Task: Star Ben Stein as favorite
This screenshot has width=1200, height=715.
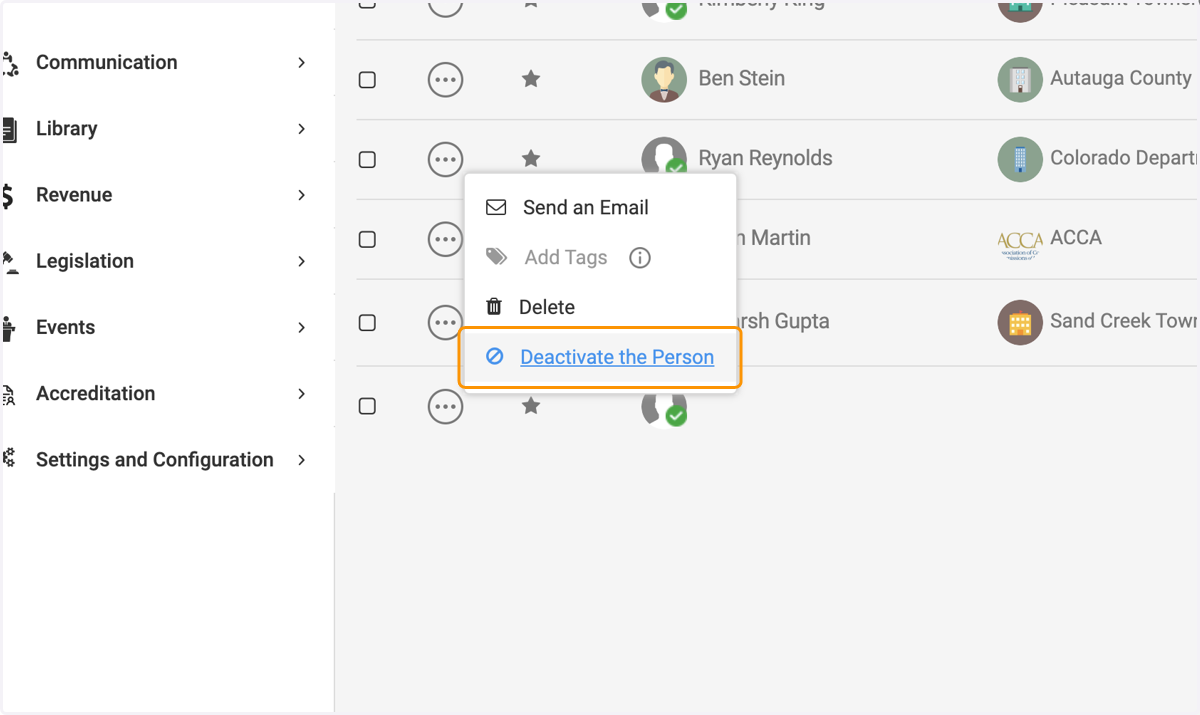Action: coord(531,78)
